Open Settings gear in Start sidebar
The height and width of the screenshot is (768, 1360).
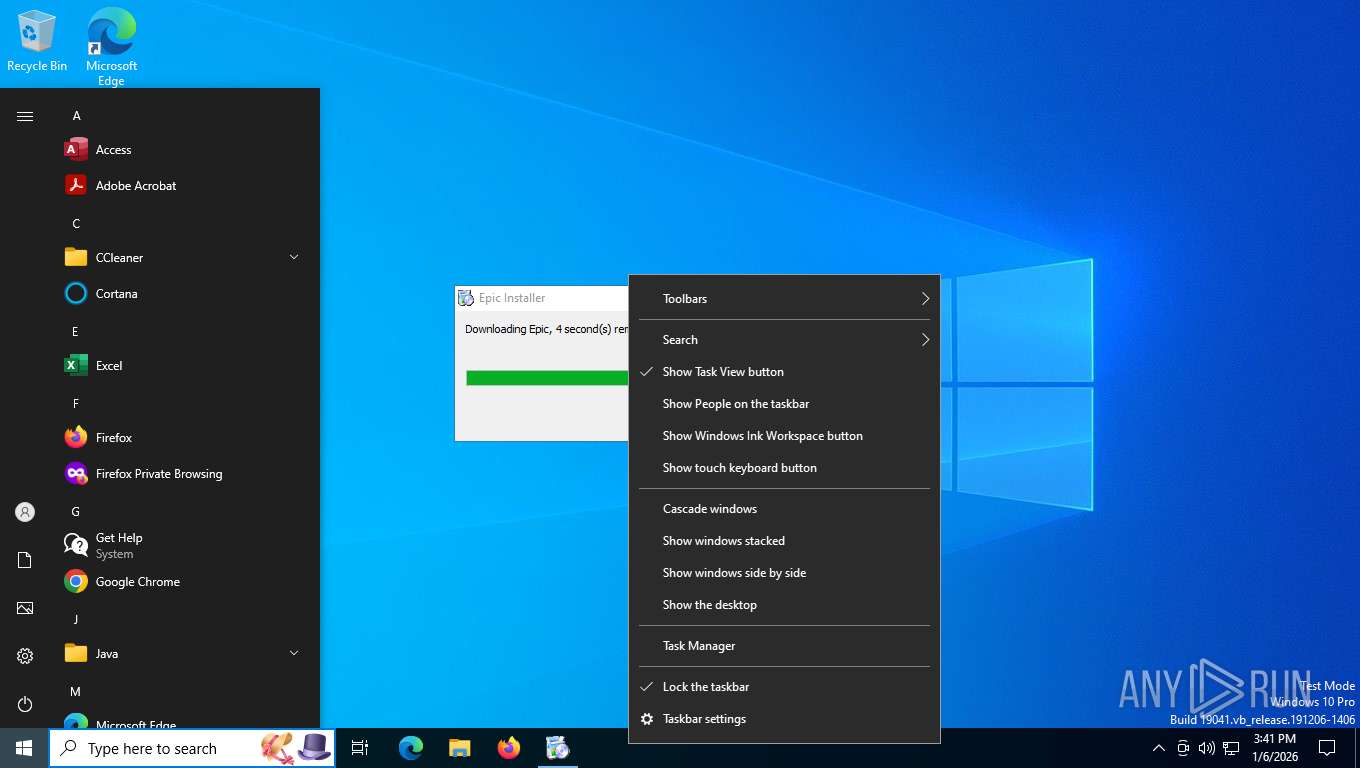(x=25, y=656)
